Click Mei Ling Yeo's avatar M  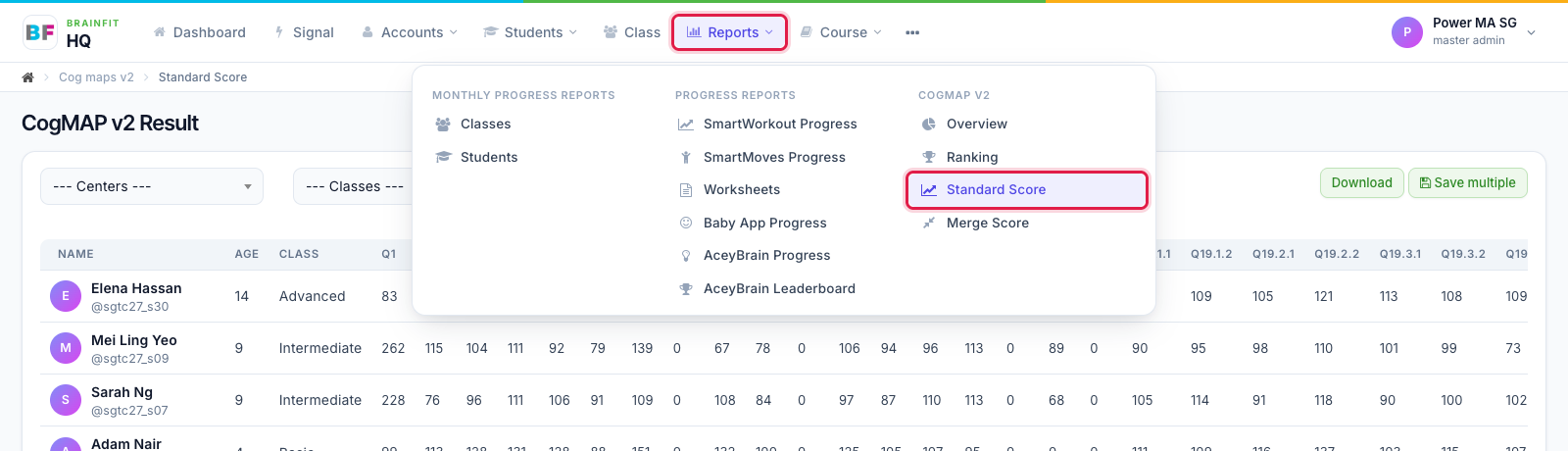[x=66, y=348]
